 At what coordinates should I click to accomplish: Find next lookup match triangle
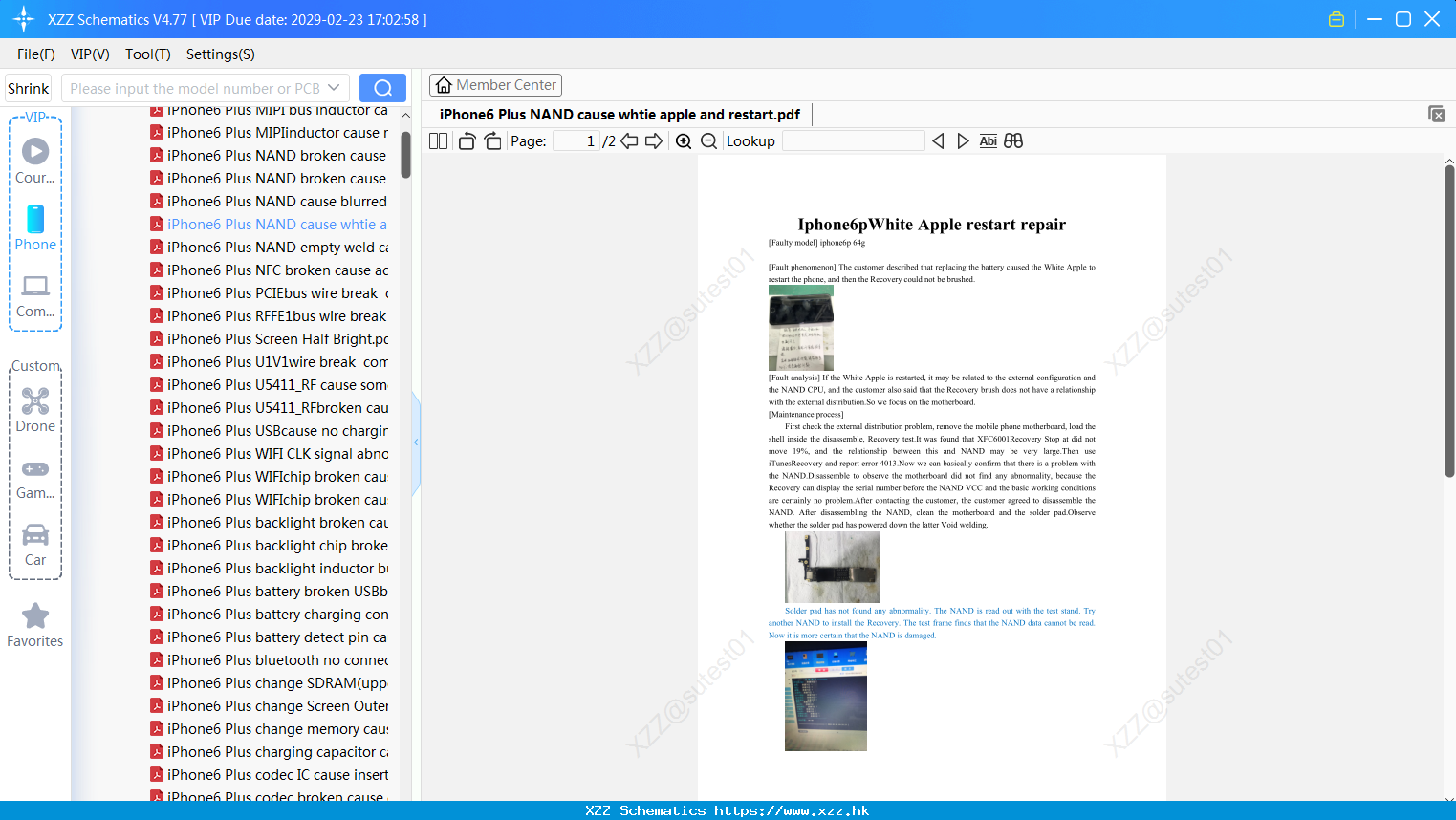[x=963, y=141]
